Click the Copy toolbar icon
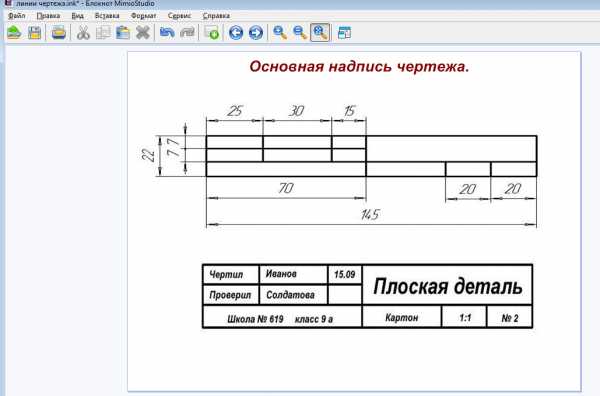 pyautogui.click(x=103, y=33)
